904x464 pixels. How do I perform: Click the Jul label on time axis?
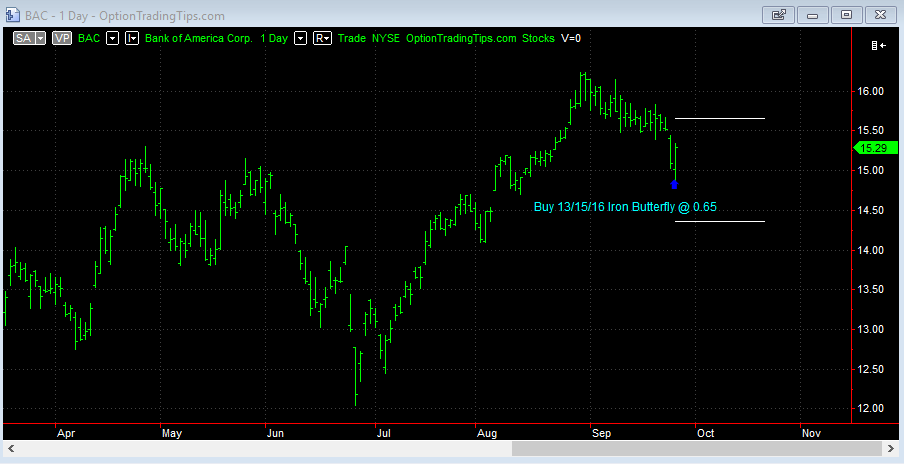click(383, 433)
